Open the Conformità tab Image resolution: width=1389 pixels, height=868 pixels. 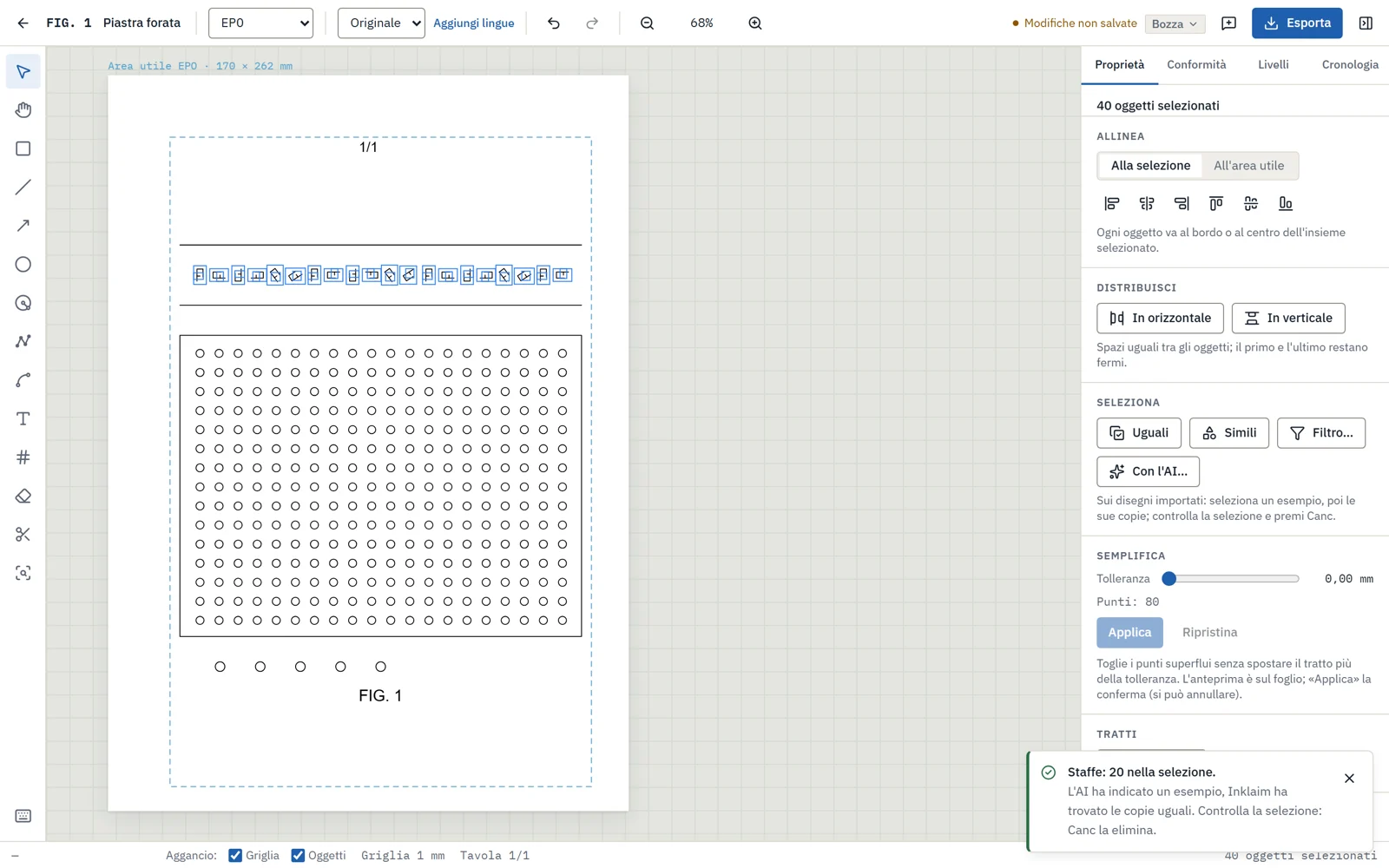coord(1196,65)
